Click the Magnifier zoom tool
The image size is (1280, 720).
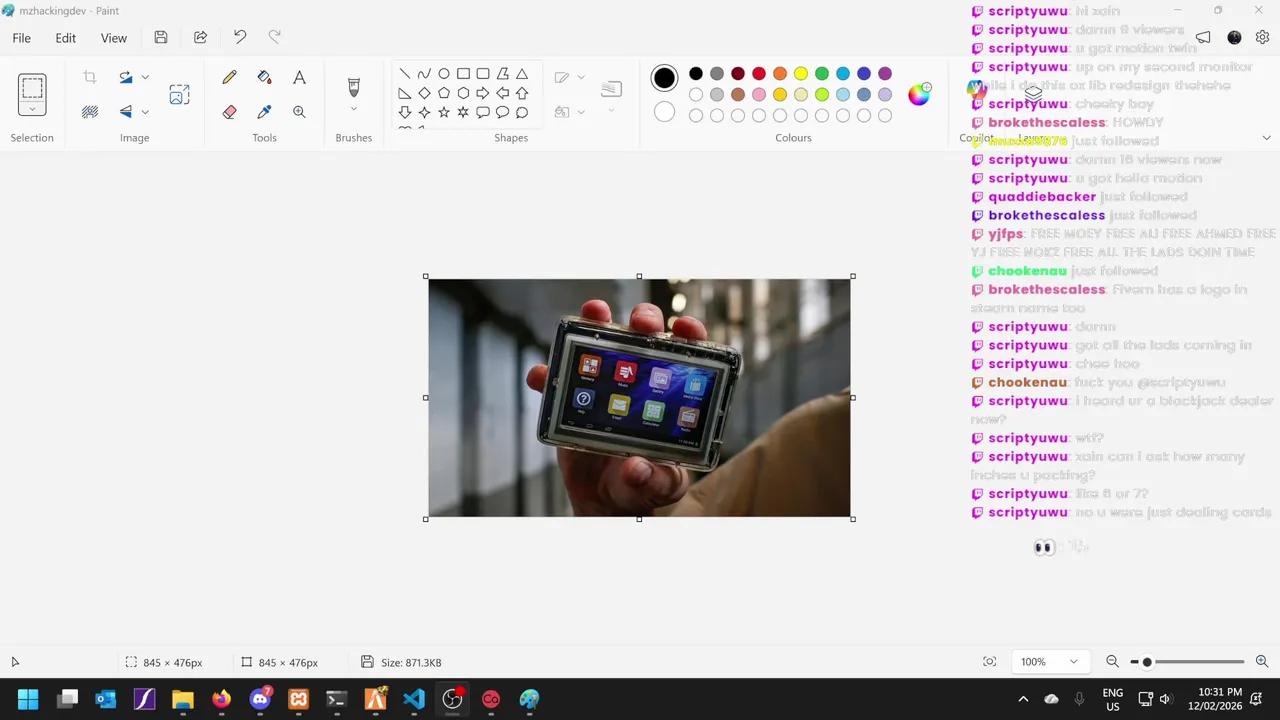point(299,112)
